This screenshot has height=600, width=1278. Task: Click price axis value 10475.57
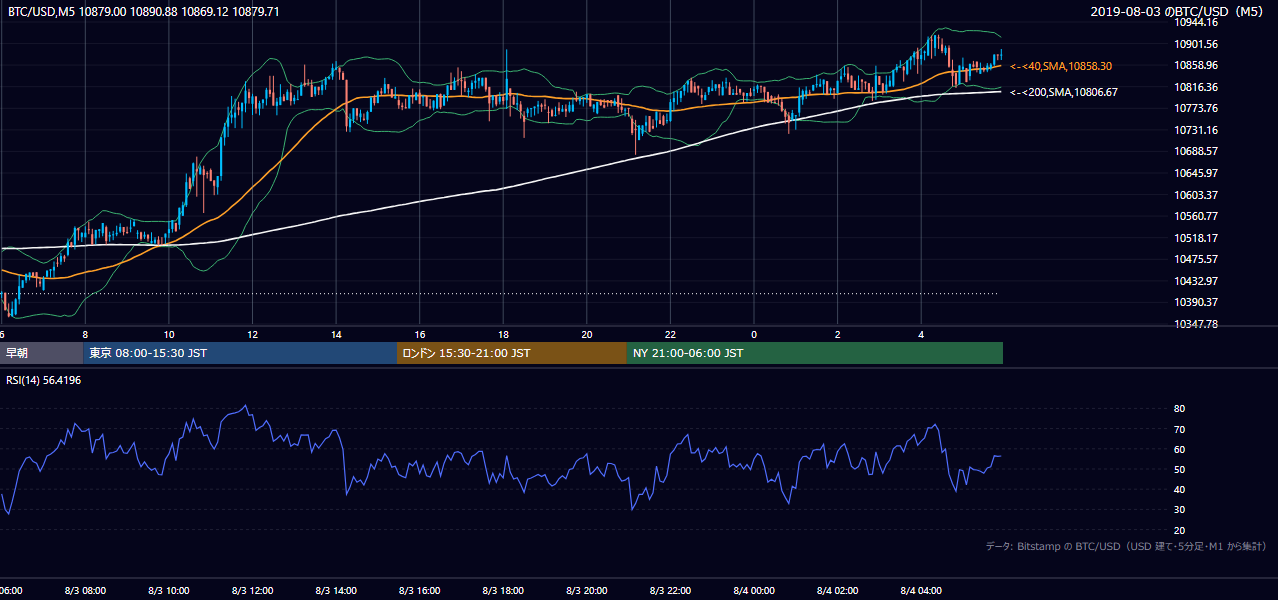1196,259
